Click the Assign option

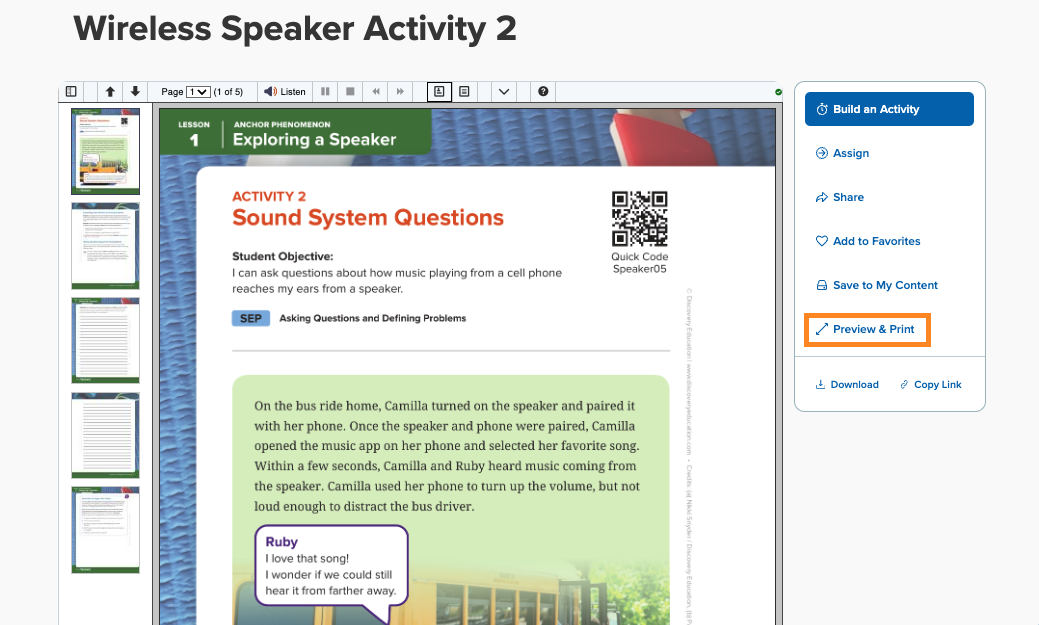coord(842,153)
